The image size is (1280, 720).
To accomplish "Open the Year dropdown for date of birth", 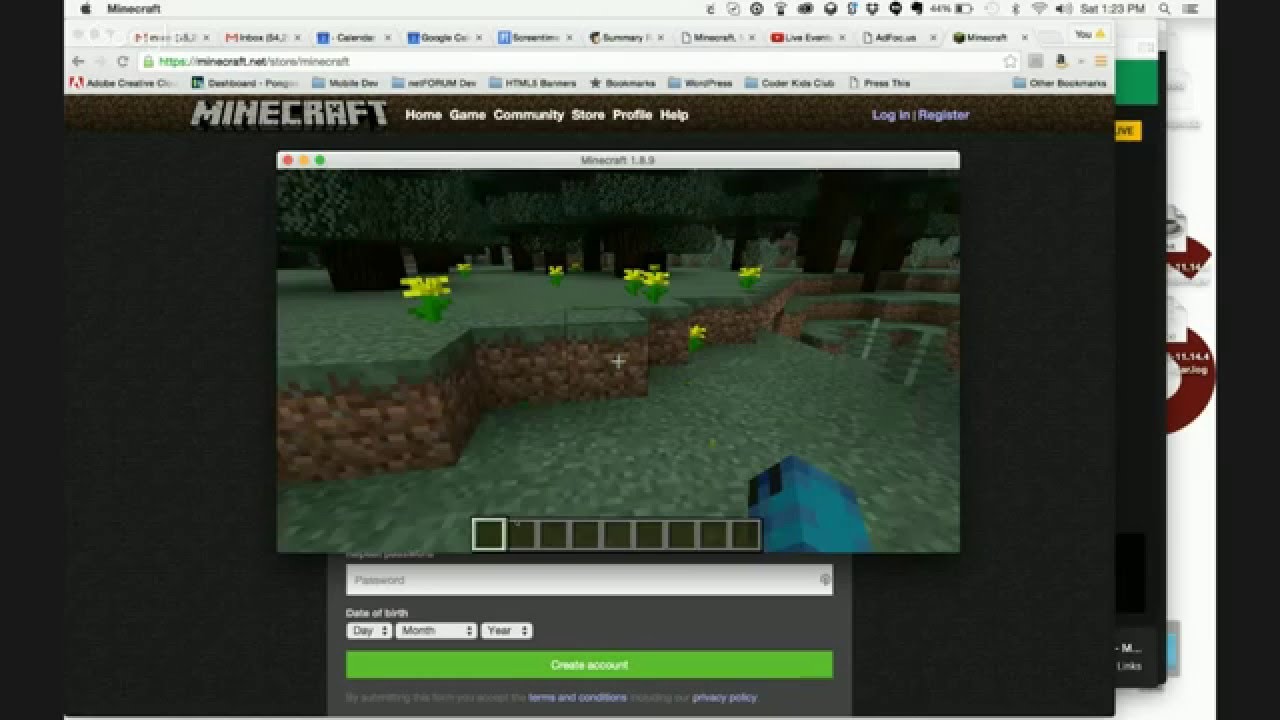I will pos(506,631).
